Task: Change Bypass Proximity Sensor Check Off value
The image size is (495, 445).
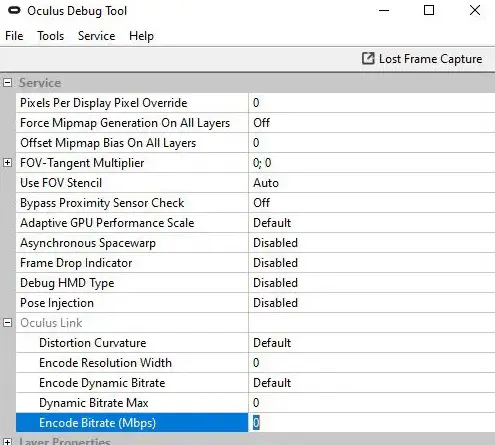Action: point(372,203)
